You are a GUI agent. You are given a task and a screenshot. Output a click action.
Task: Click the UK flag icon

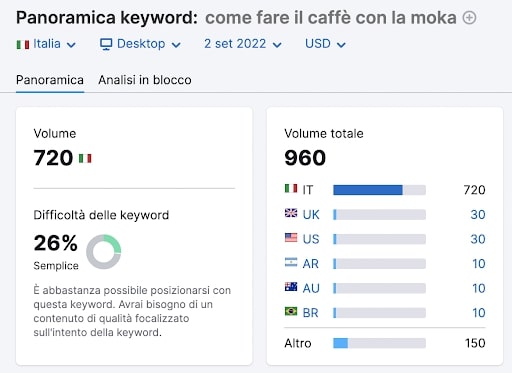tap(291, 213)
